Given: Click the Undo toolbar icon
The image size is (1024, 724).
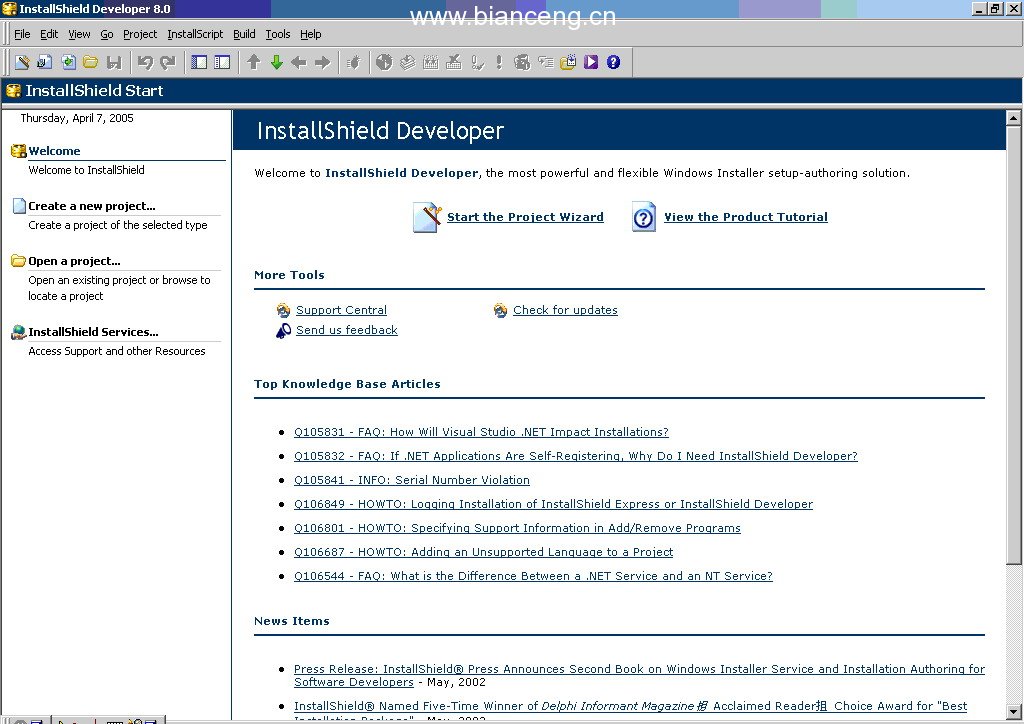Looking at the screenshot, I should (x=145, y=62).
